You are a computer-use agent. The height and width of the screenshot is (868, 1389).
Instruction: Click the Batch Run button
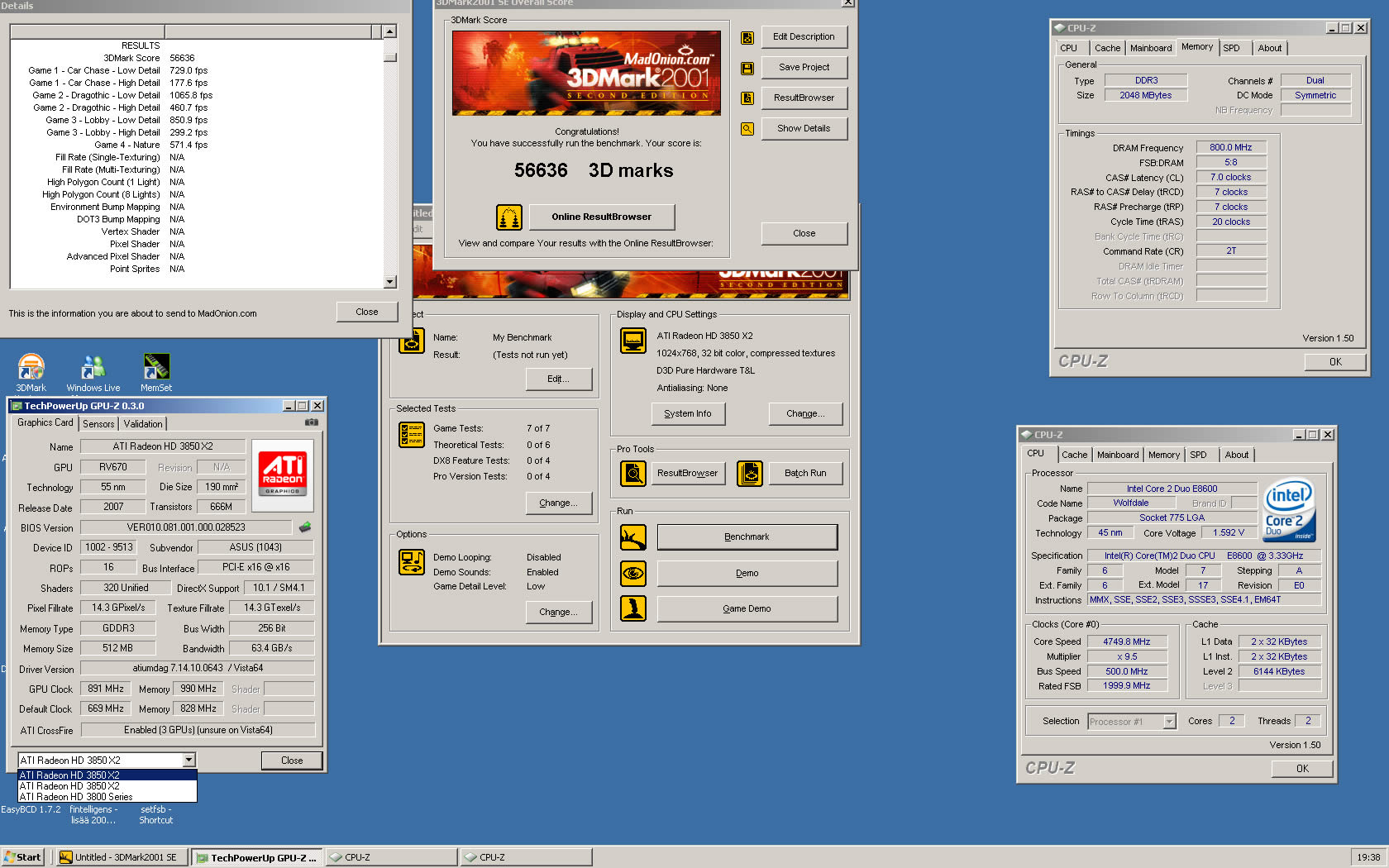(805, 474)
